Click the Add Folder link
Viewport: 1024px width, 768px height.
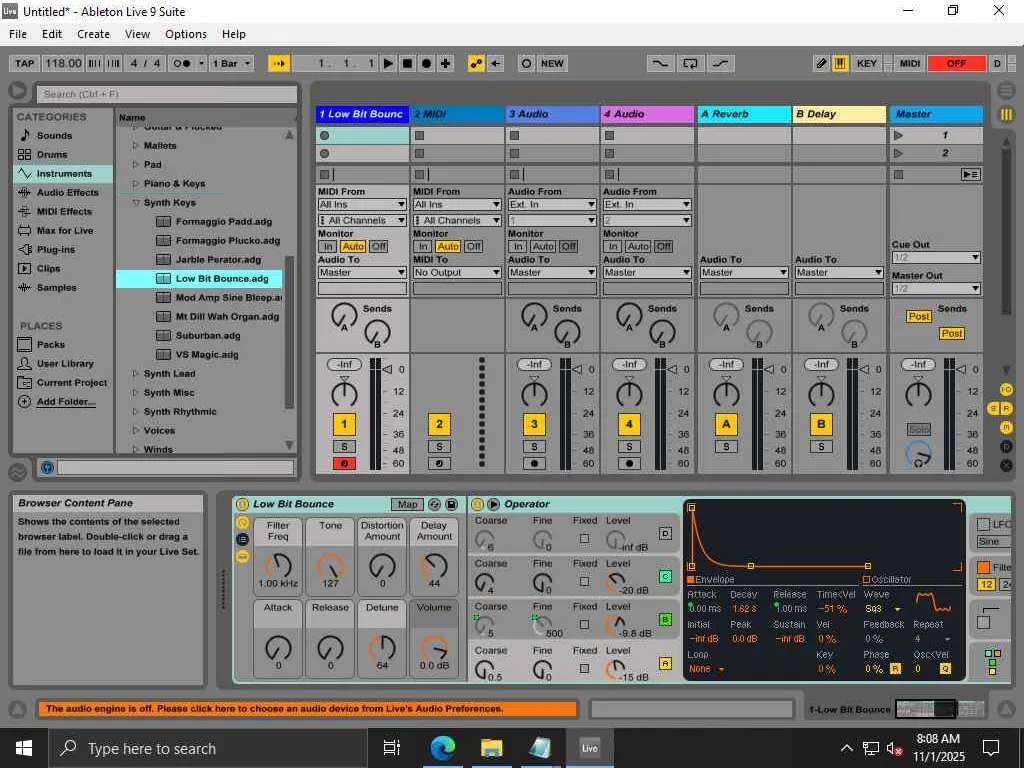pyautogui.click(x=66, y=402)
